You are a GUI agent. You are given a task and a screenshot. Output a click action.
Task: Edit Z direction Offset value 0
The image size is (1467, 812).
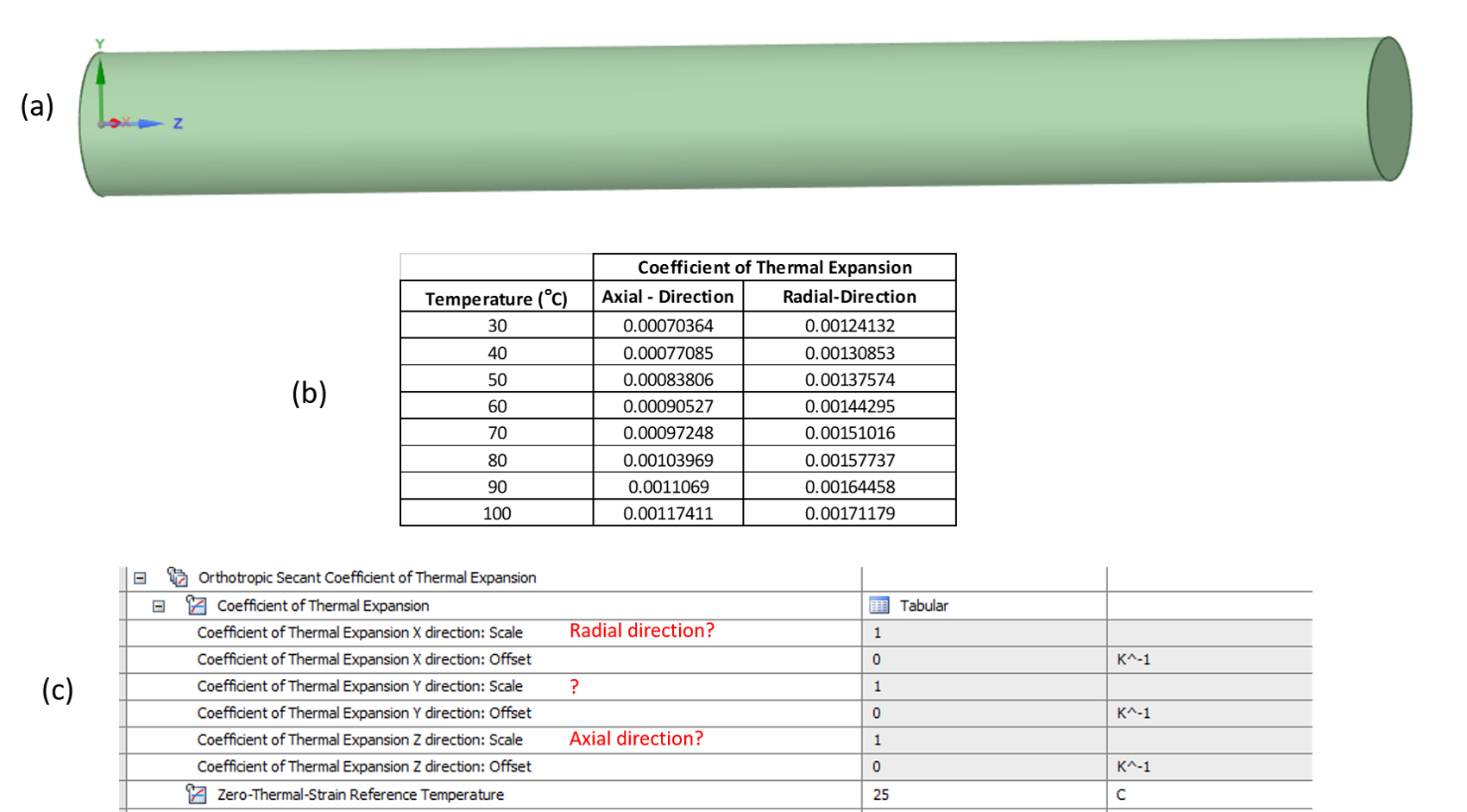(x=984, y=766)
